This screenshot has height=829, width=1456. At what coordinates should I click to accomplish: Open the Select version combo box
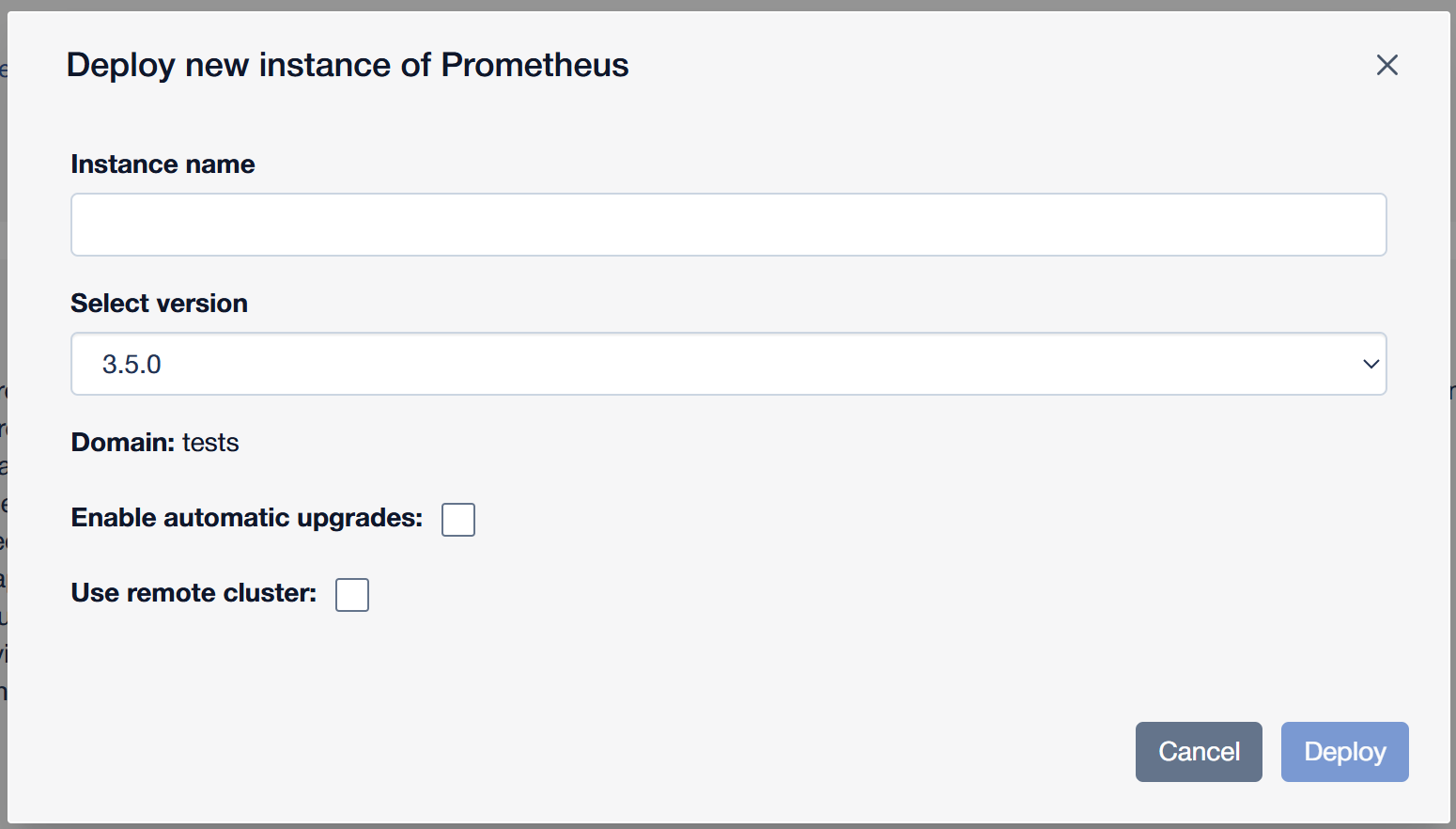coord(729,364)
